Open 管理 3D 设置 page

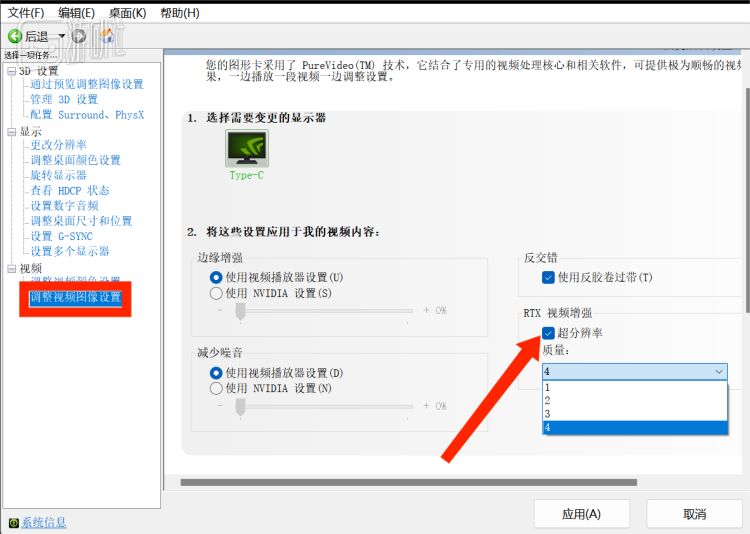(64, 100)
